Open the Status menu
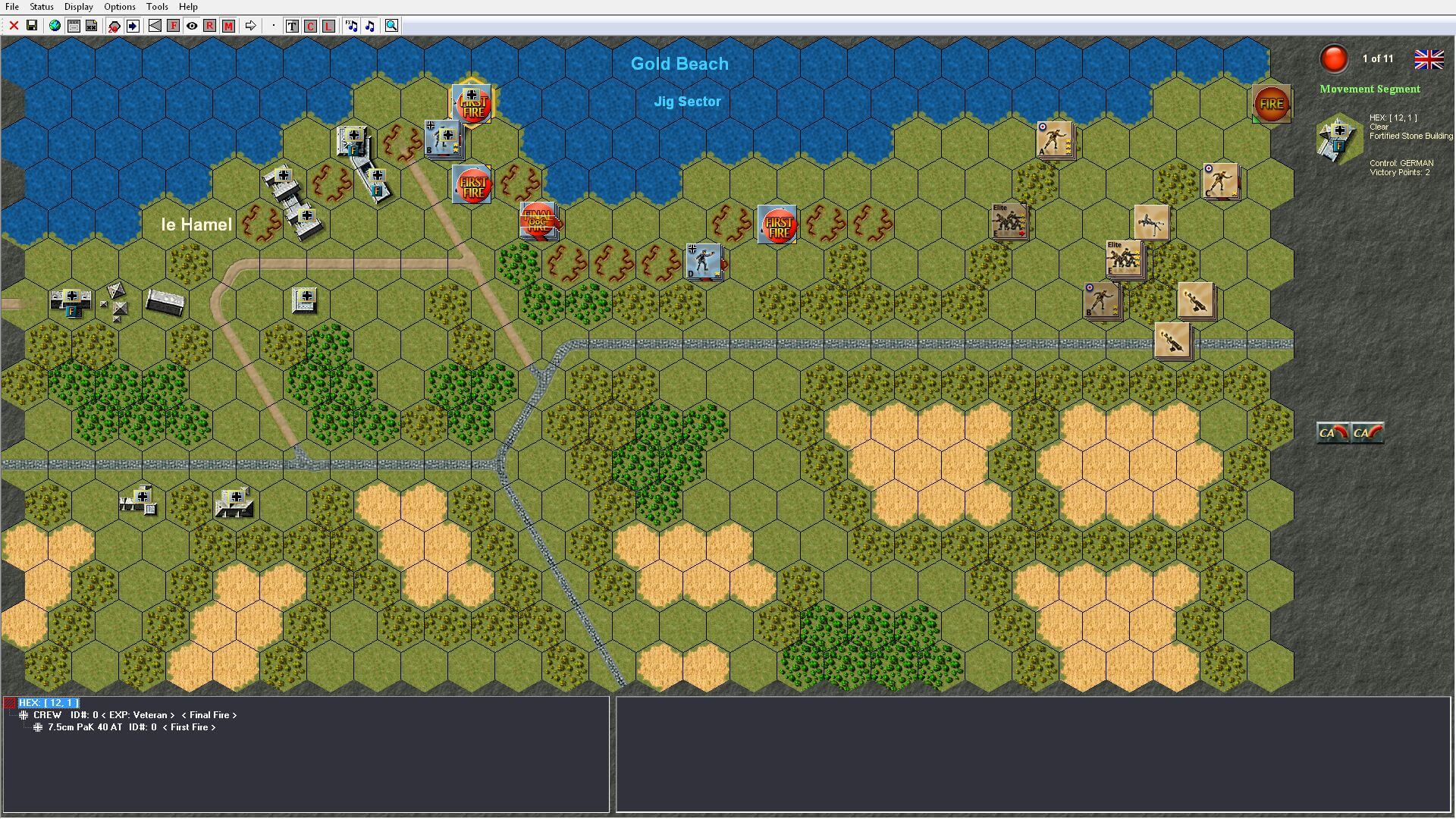The height and width of the screenshot is (819, 1456). click(42, 7)
